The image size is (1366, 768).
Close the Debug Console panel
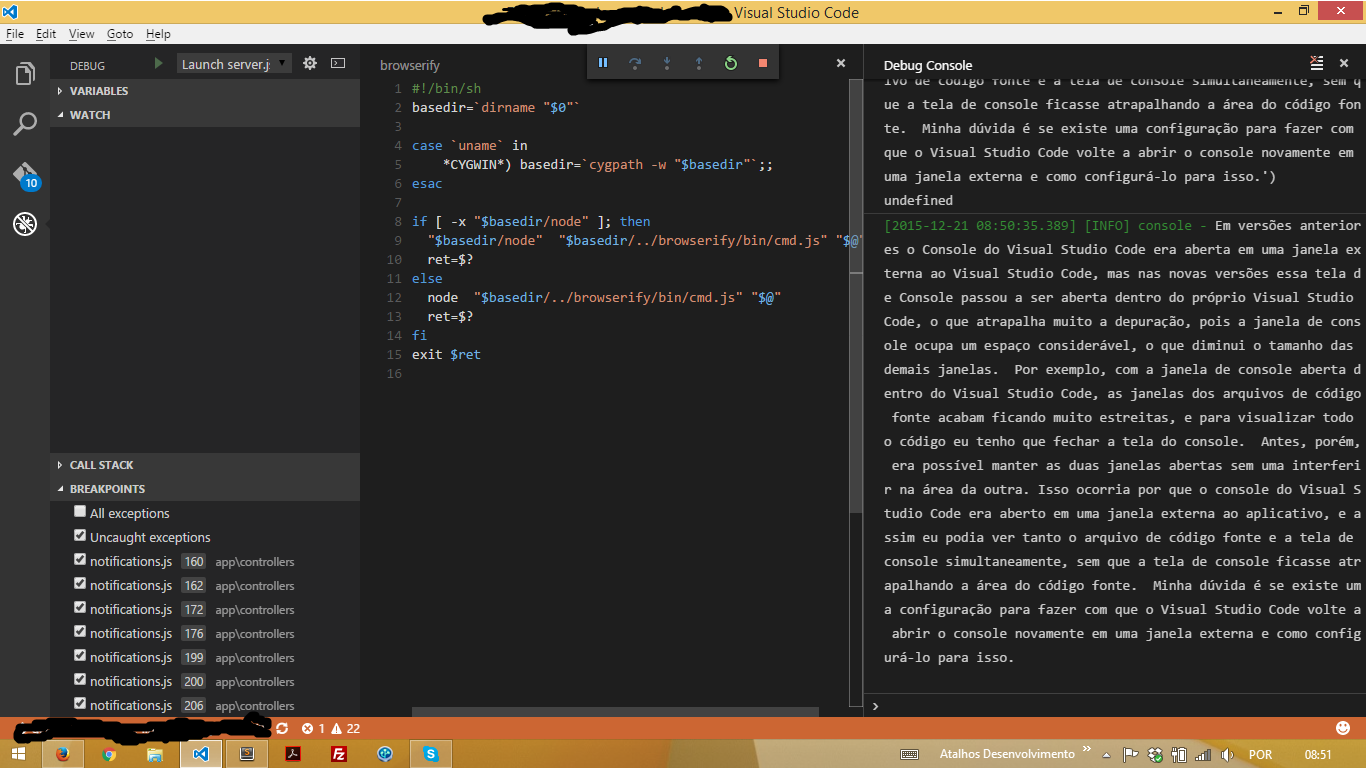[1342, 63]
